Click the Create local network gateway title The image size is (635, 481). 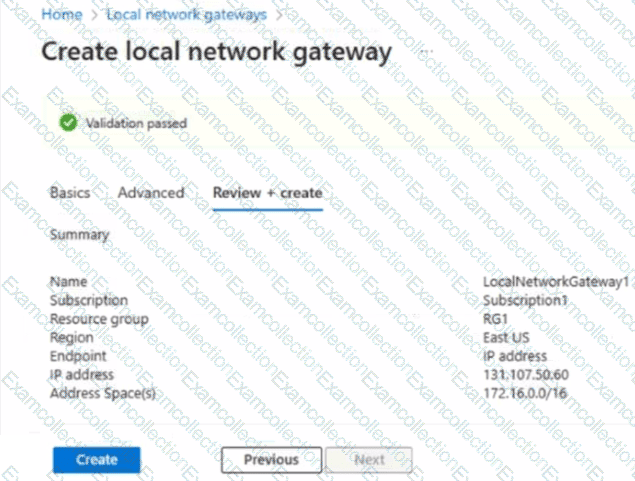pyautogui.click(x=216, y=52)
